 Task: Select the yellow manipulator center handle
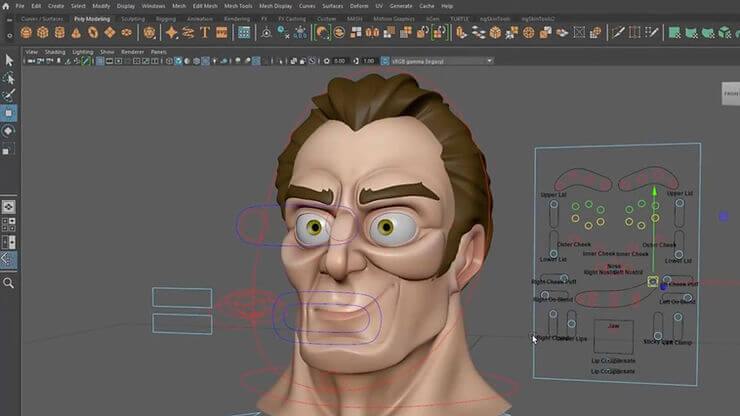[x=653, y=282]
